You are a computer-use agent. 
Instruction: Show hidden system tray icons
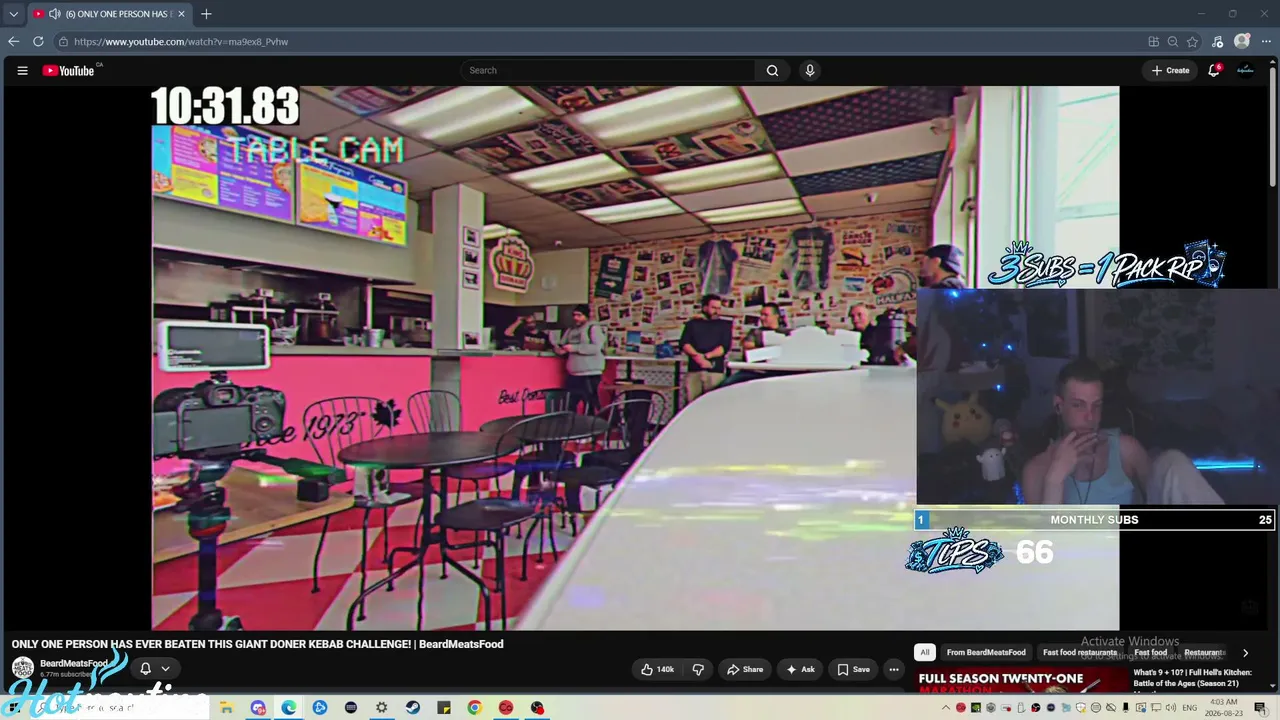(946, 708)
